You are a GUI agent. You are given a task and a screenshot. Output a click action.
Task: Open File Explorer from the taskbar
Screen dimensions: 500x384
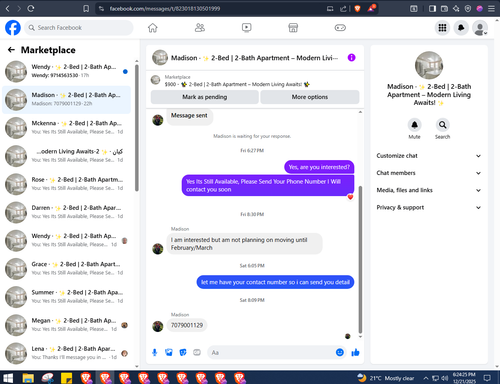pyautogui.click(x=28, y=378)
